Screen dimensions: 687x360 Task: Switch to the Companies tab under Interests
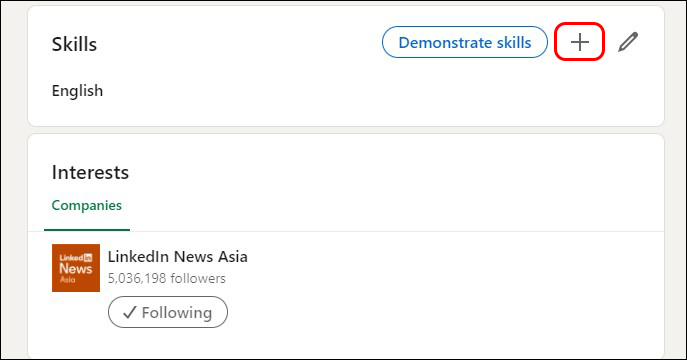click(87, 205)
